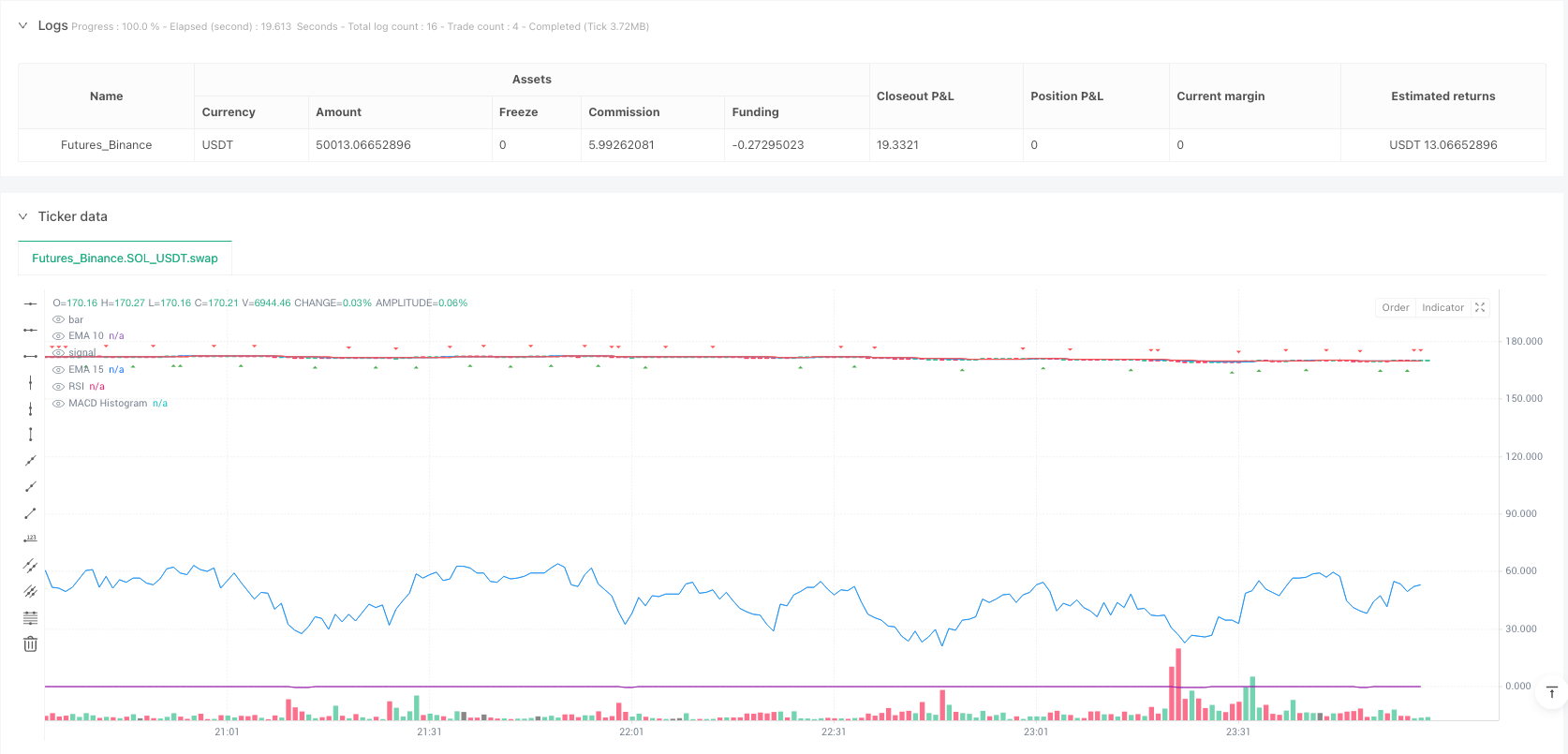Enter fullscreen mode for the chart

point(1480,307)
